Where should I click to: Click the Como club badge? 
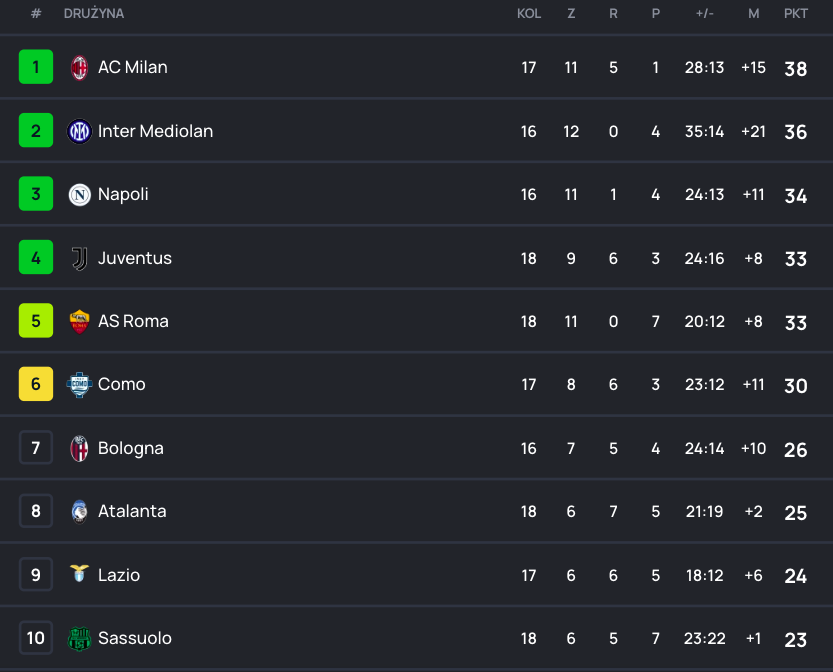coord(79,385)
